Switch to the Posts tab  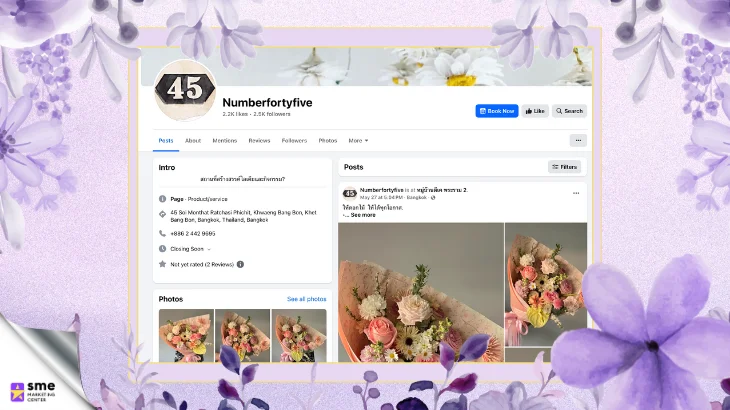coord(166,141)
